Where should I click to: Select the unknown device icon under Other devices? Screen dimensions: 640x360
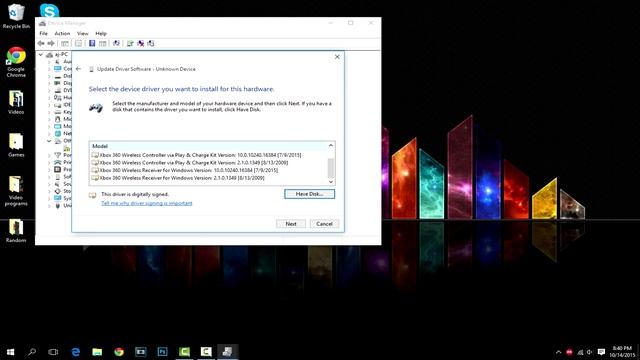(x=67, y=148)
